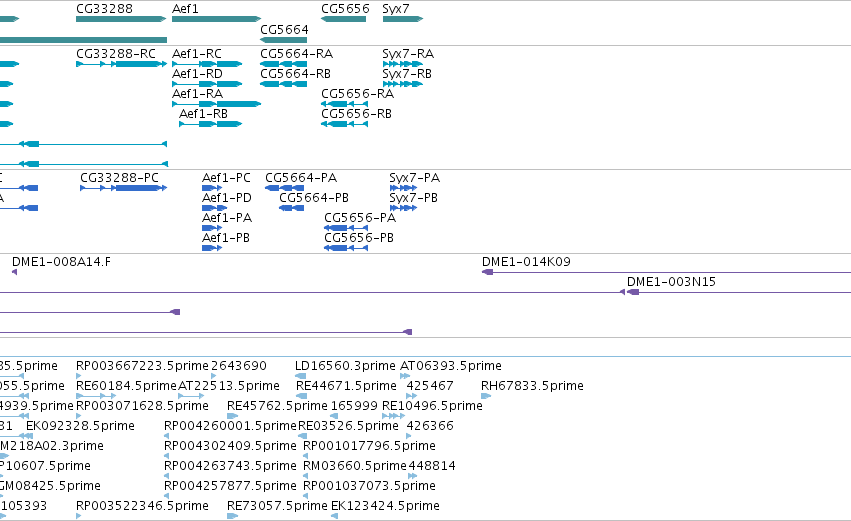Select the CG33288 gene bar
851x521 pixels.
121,19
